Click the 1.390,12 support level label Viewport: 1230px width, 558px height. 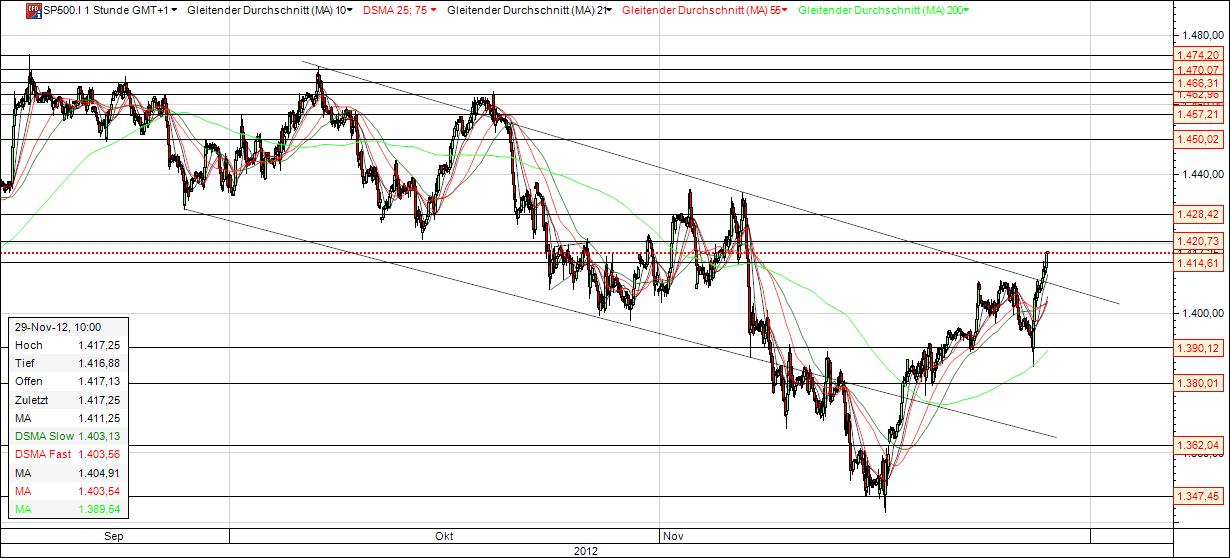click(1199, 348)
